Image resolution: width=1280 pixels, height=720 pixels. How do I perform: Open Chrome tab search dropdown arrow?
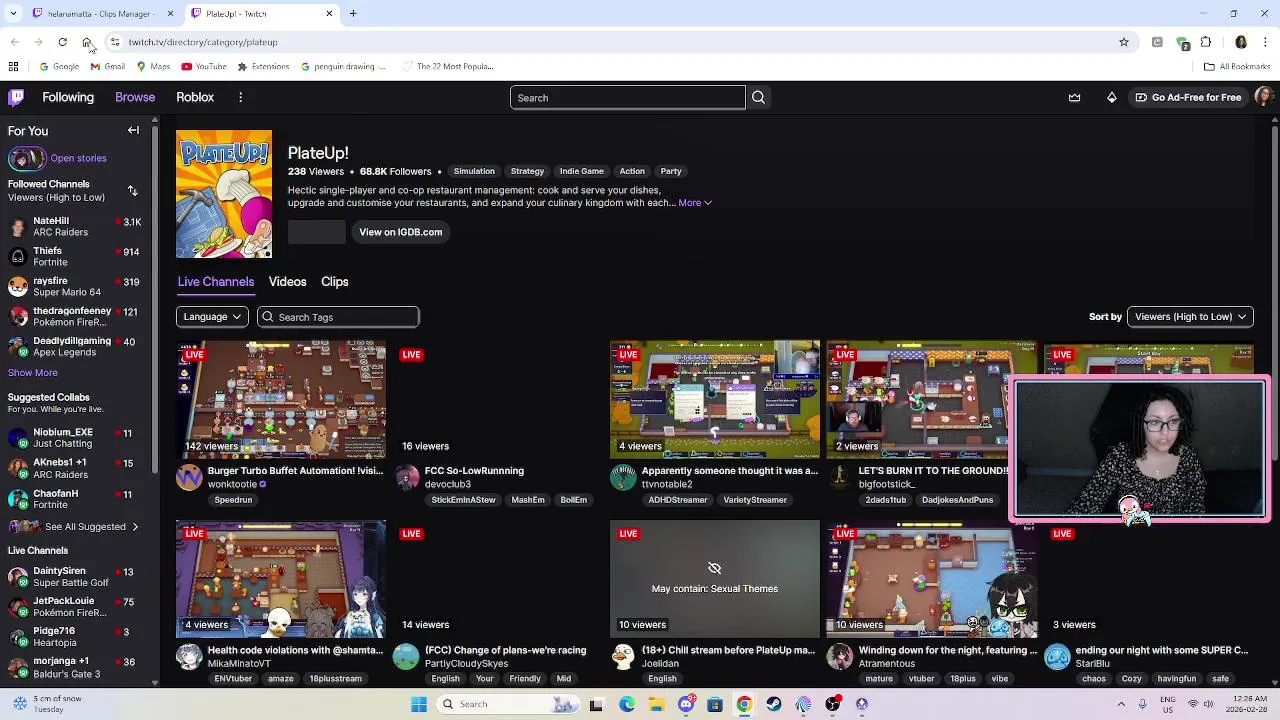tap(13, 13)
